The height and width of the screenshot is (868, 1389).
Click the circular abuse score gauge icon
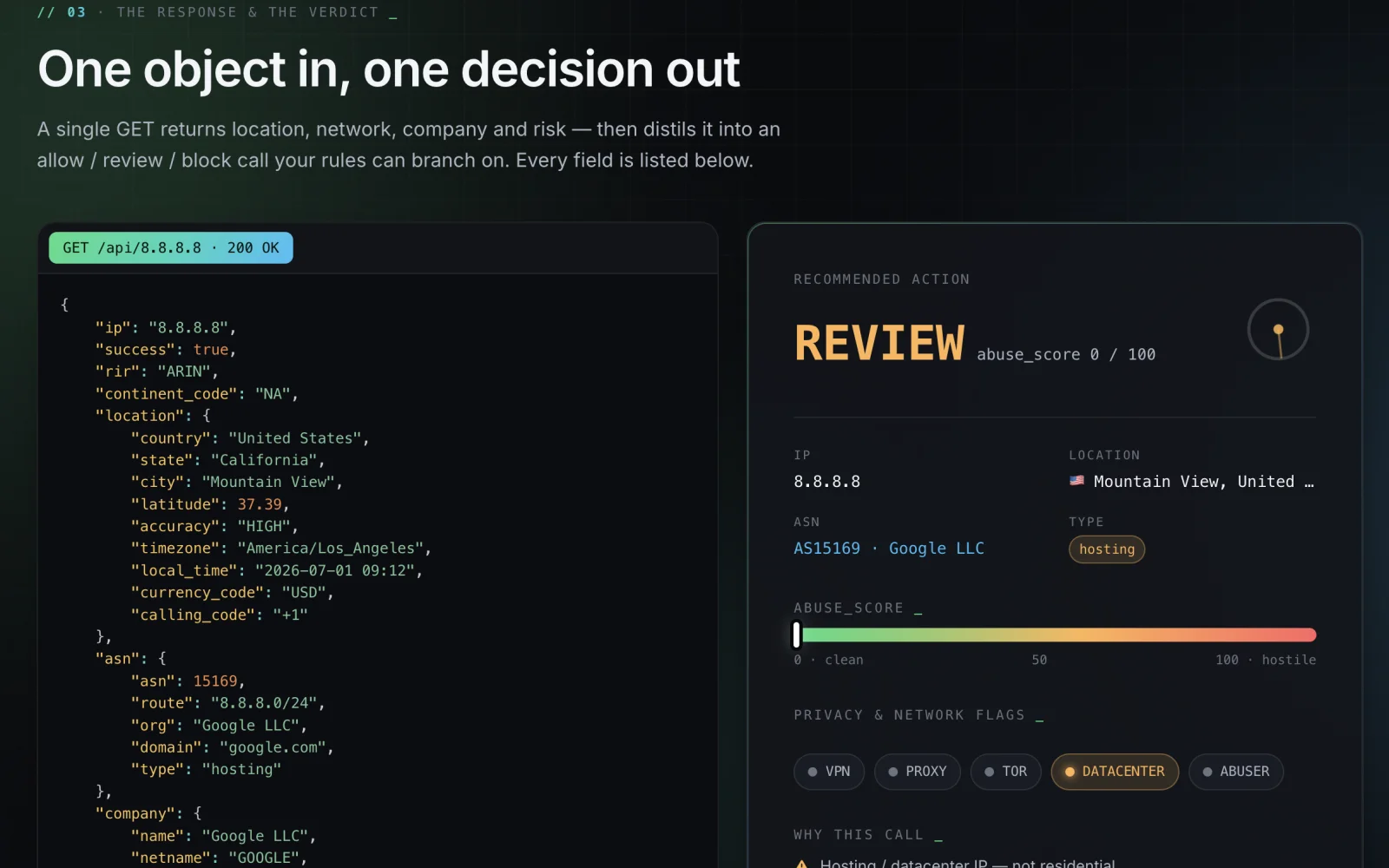click(x=1278, y=330)
